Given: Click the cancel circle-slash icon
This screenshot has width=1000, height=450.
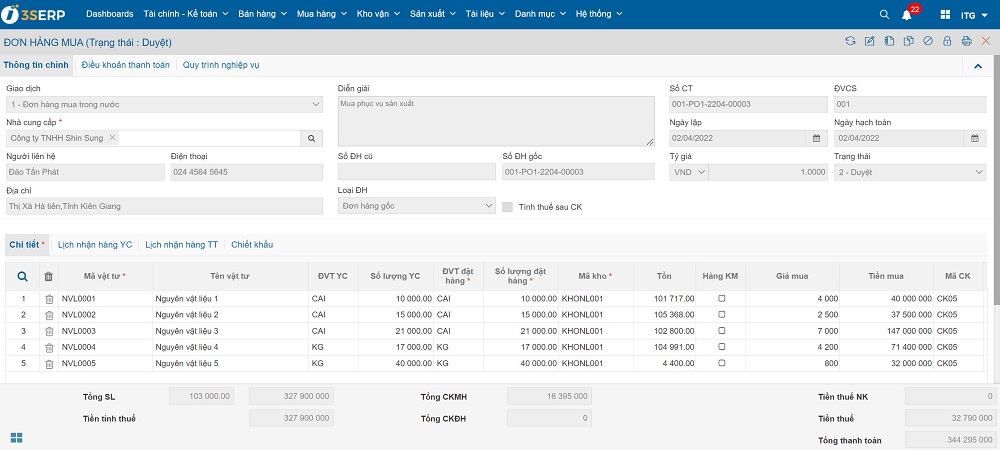Looking at the screenshot, I should (928, 42).
